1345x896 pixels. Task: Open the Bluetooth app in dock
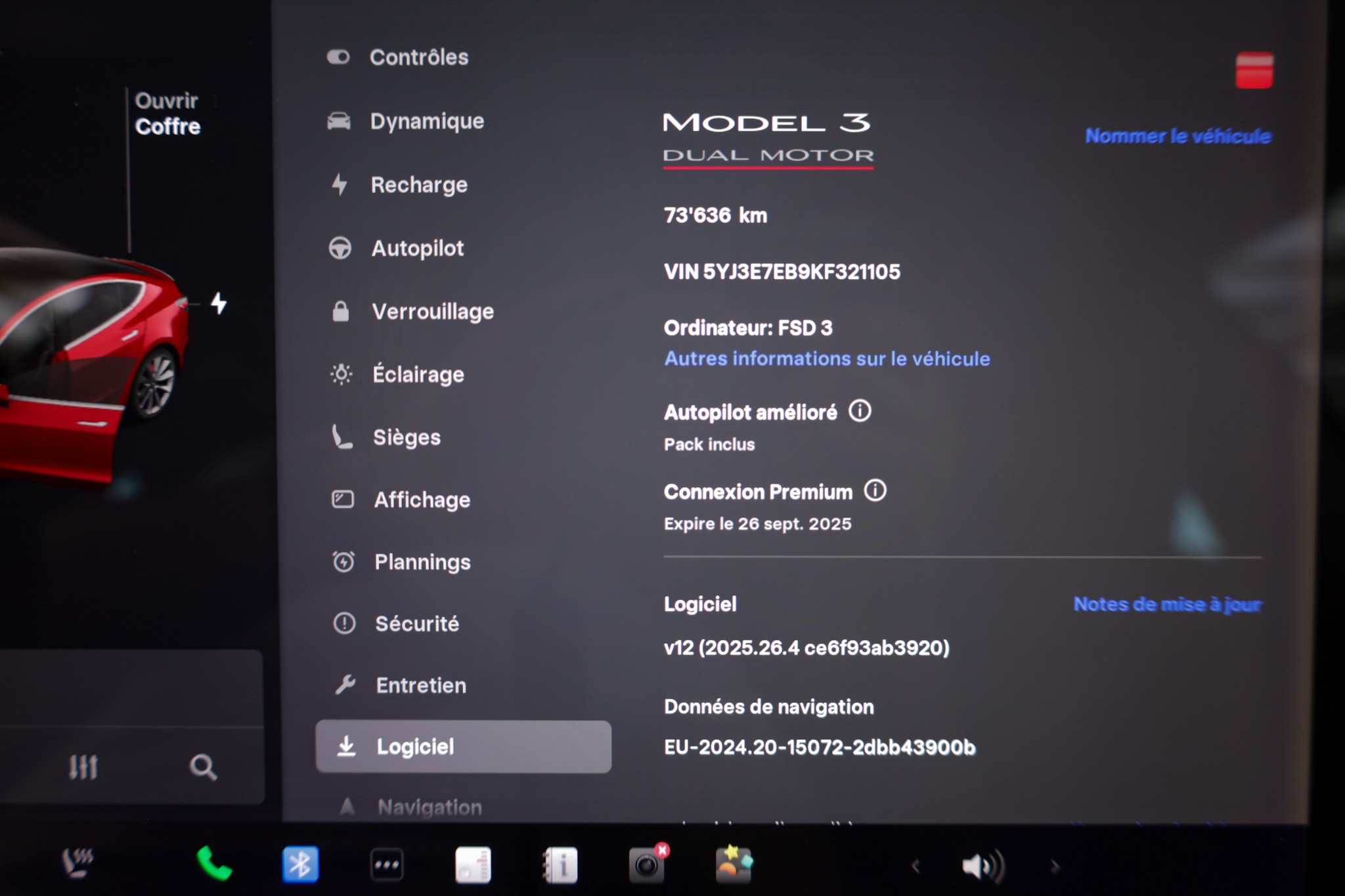point(300,864)
